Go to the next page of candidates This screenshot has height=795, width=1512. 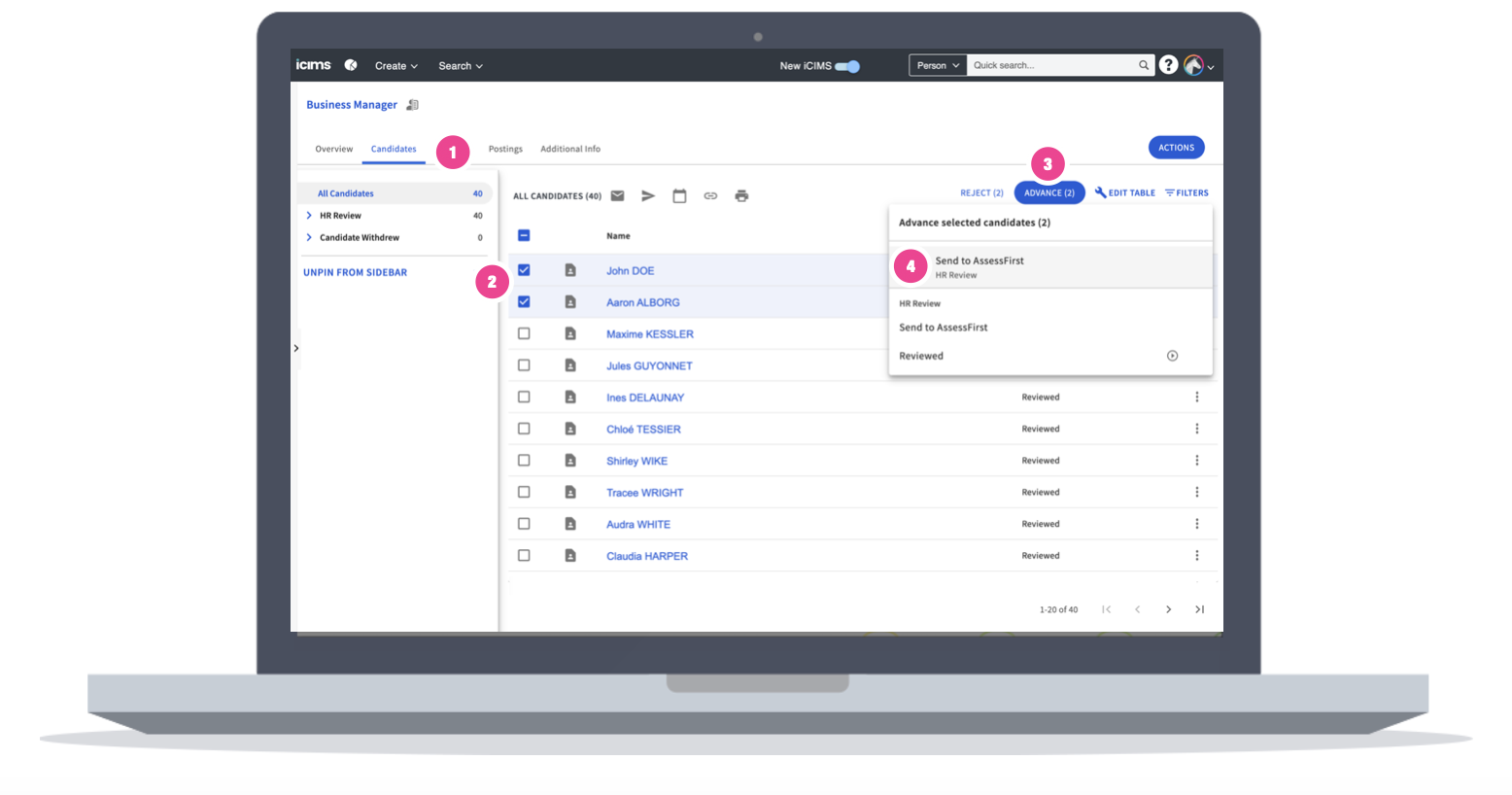point(1168,609)
